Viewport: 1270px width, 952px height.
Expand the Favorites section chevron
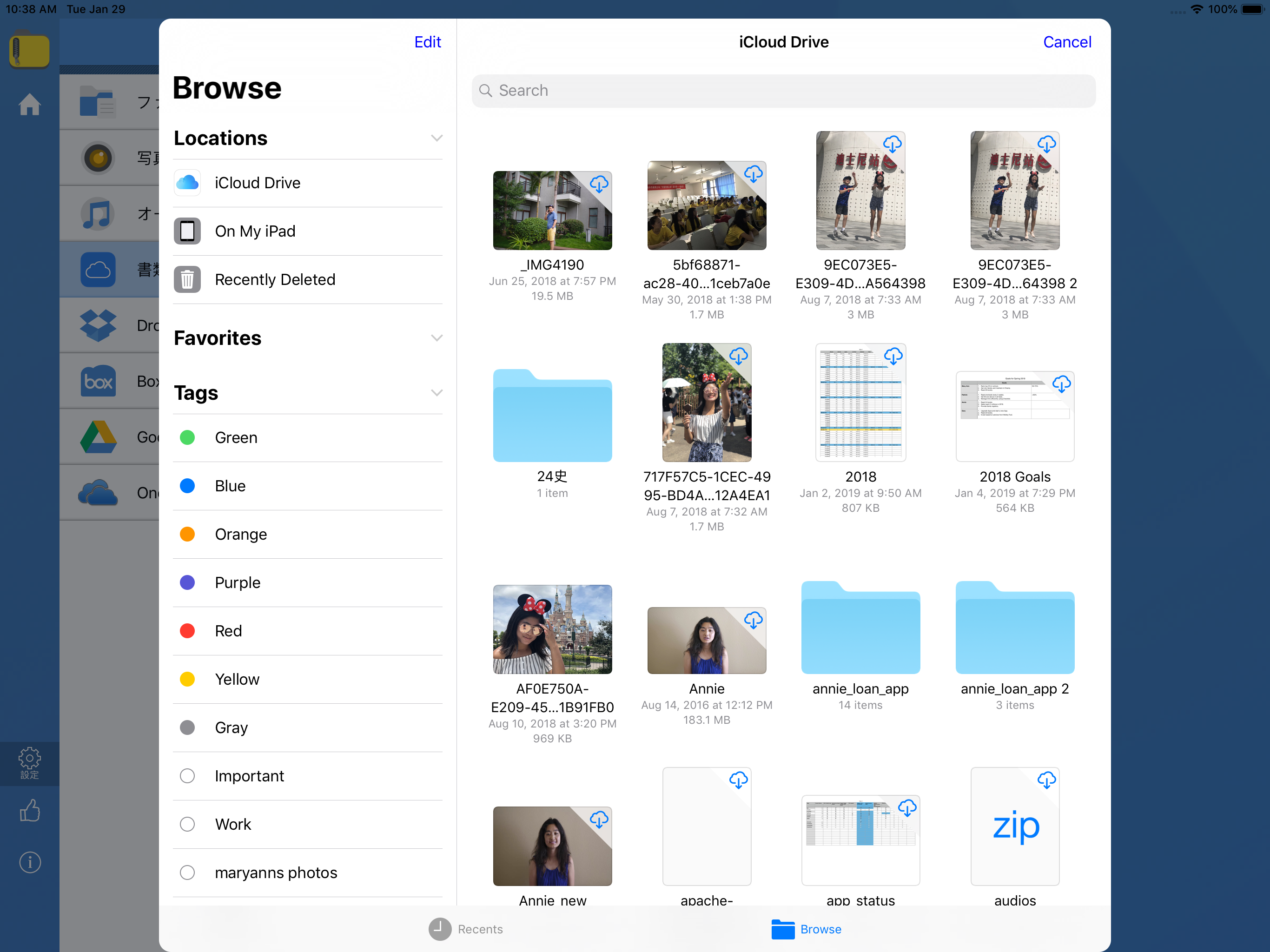coord(437,338)
